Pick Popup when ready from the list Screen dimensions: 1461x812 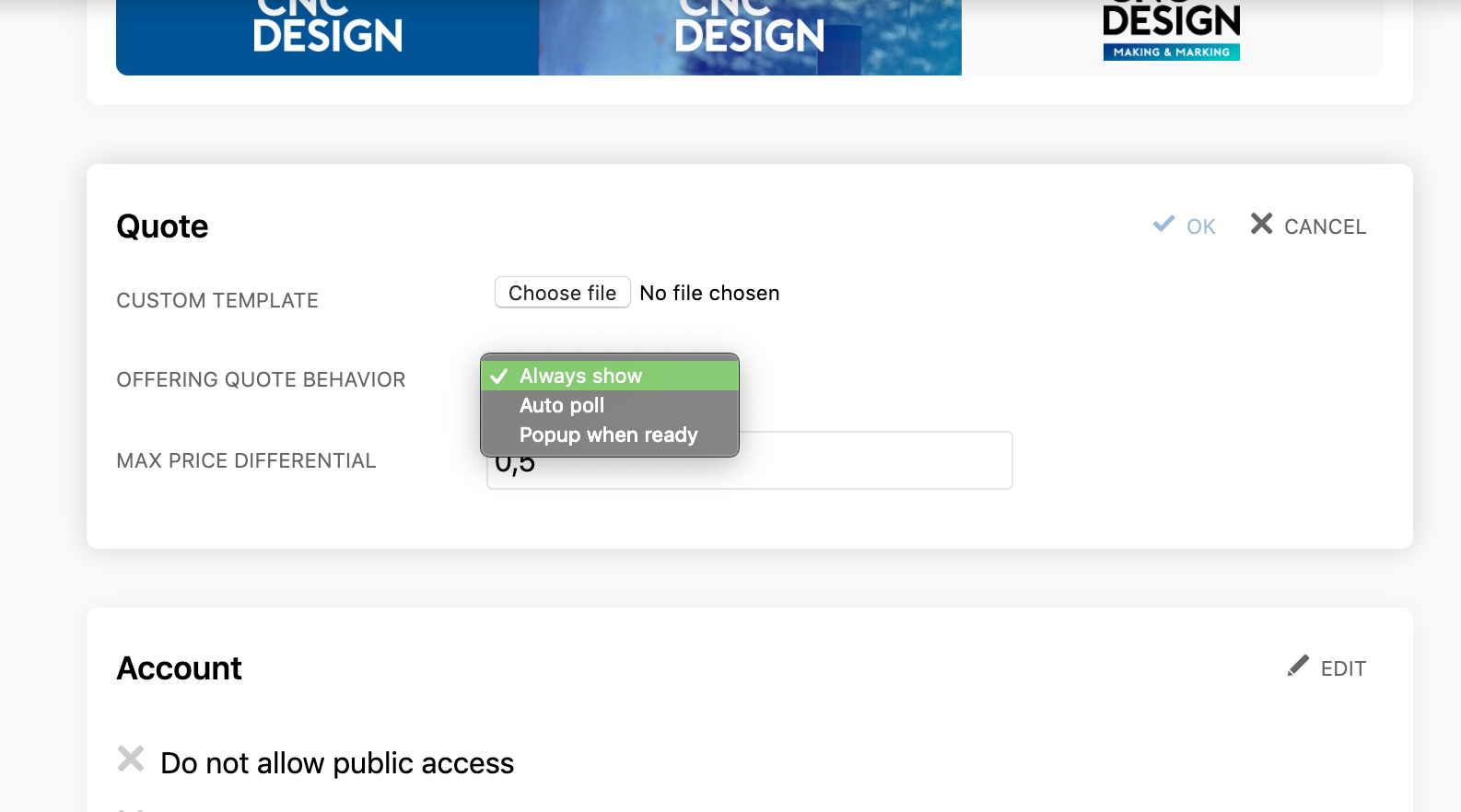610,435
